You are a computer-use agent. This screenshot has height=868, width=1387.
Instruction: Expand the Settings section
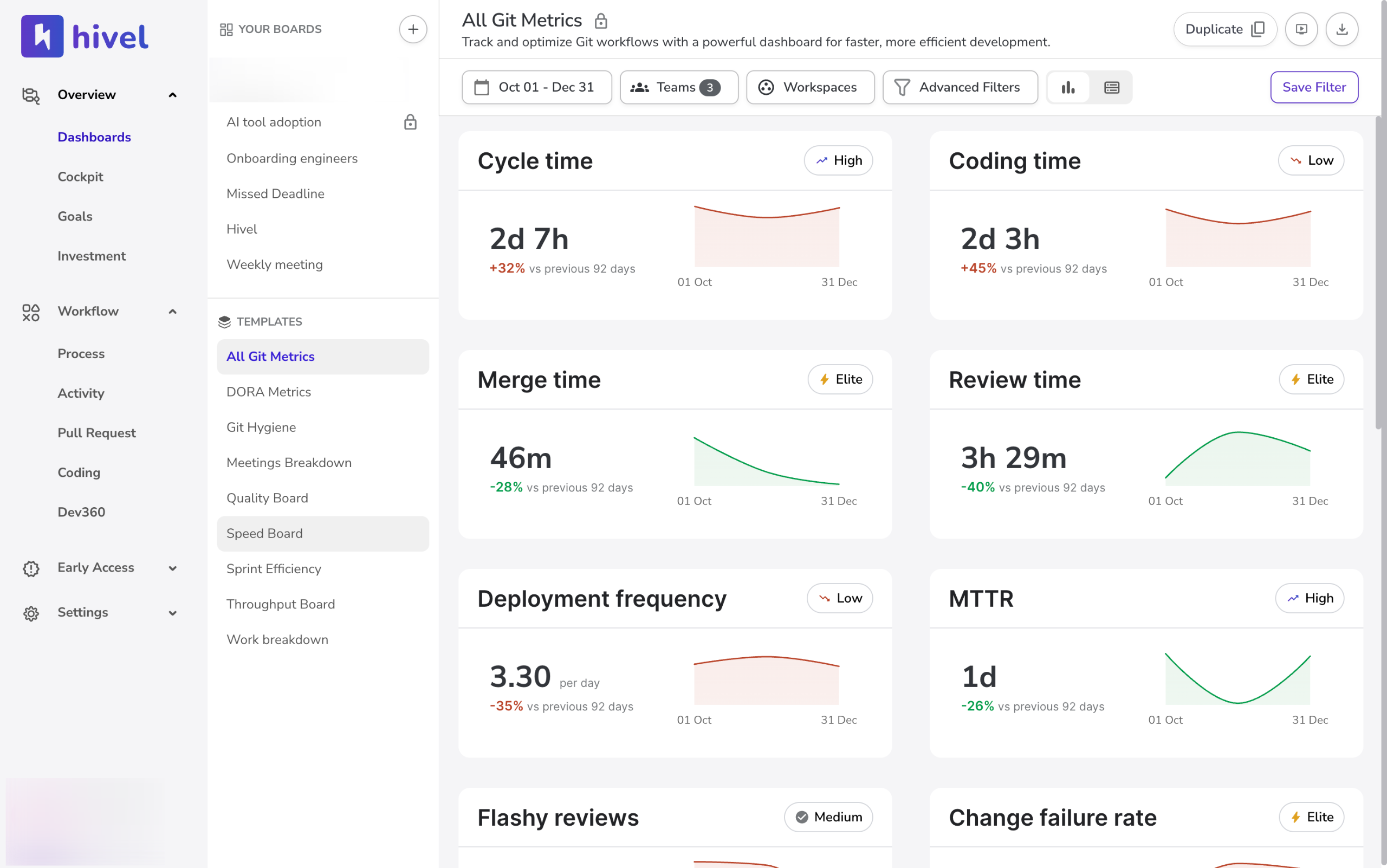point(172,613)
